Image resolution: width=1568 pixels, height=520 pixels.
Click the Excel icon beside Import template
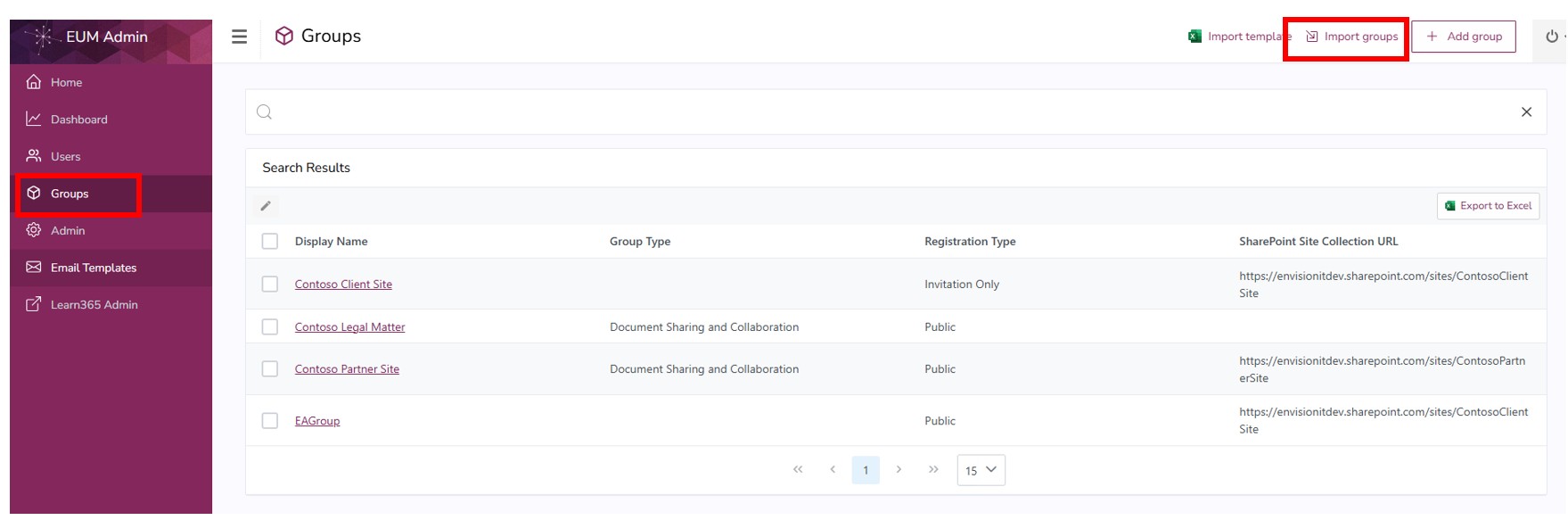coord(1194,37)
